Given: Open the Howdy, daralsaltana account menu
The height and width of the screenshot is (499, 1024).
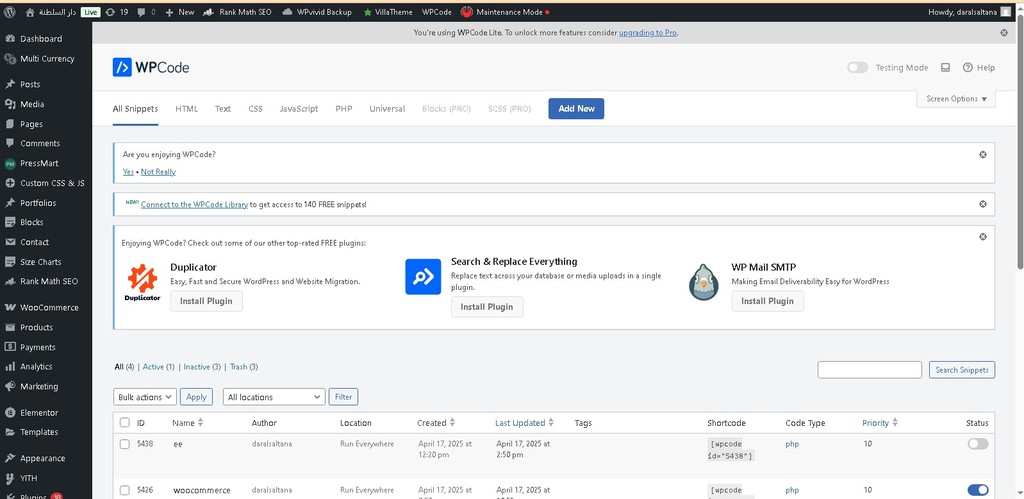Looking at the screenshot, I should point(969,12).
